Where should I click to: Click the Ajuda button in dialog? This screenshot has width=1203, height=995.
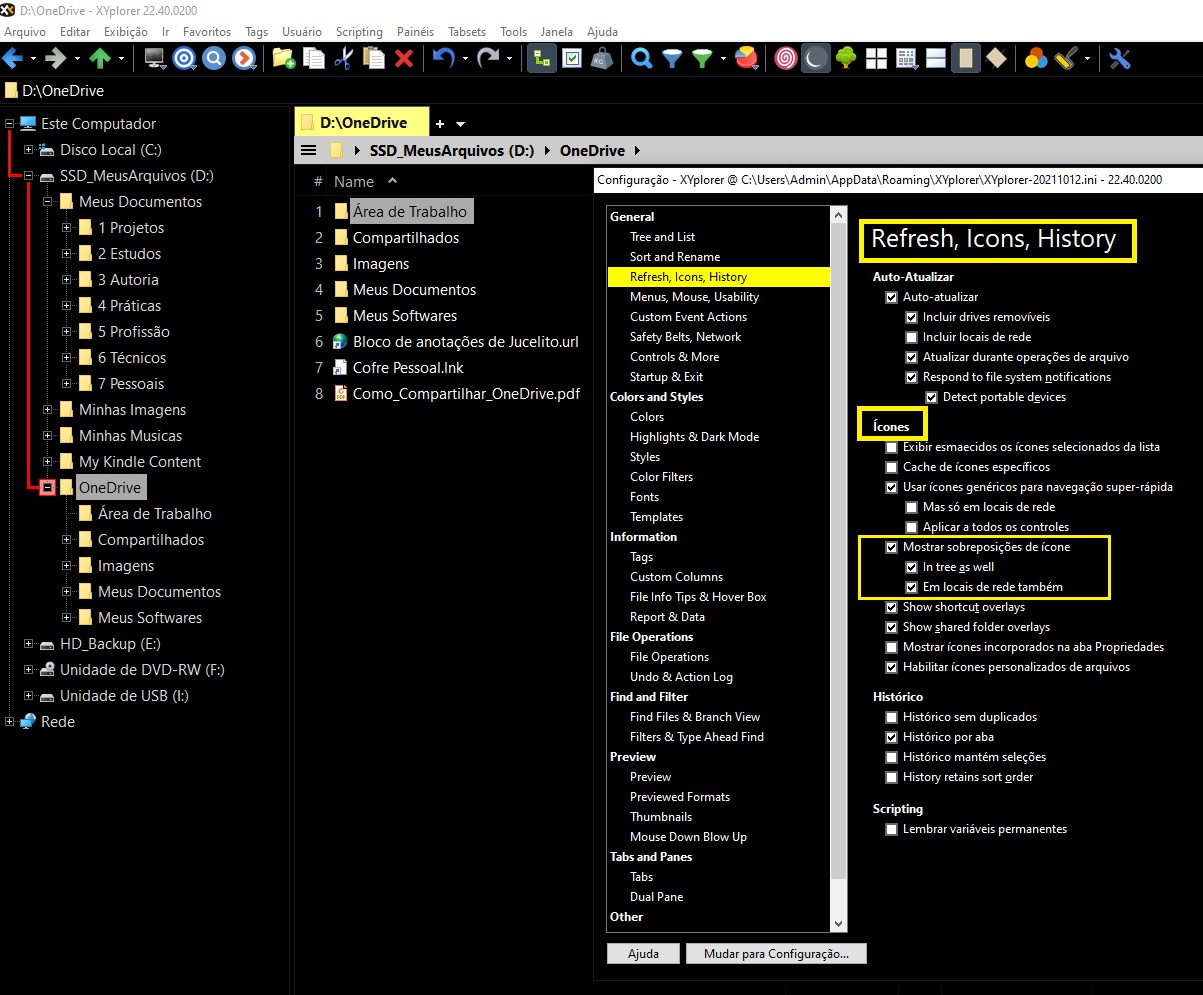pos(643,953)
